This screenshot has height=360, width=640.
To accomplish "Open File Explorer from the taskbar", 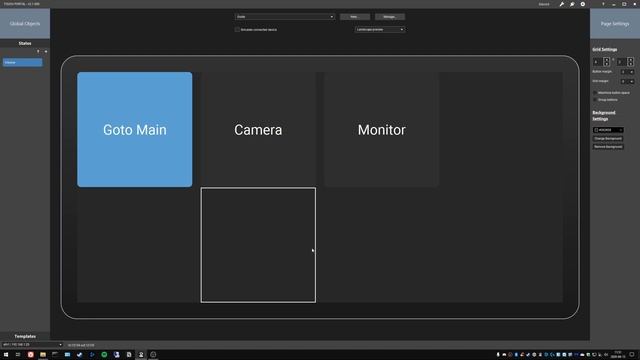I will coord(43,355).
